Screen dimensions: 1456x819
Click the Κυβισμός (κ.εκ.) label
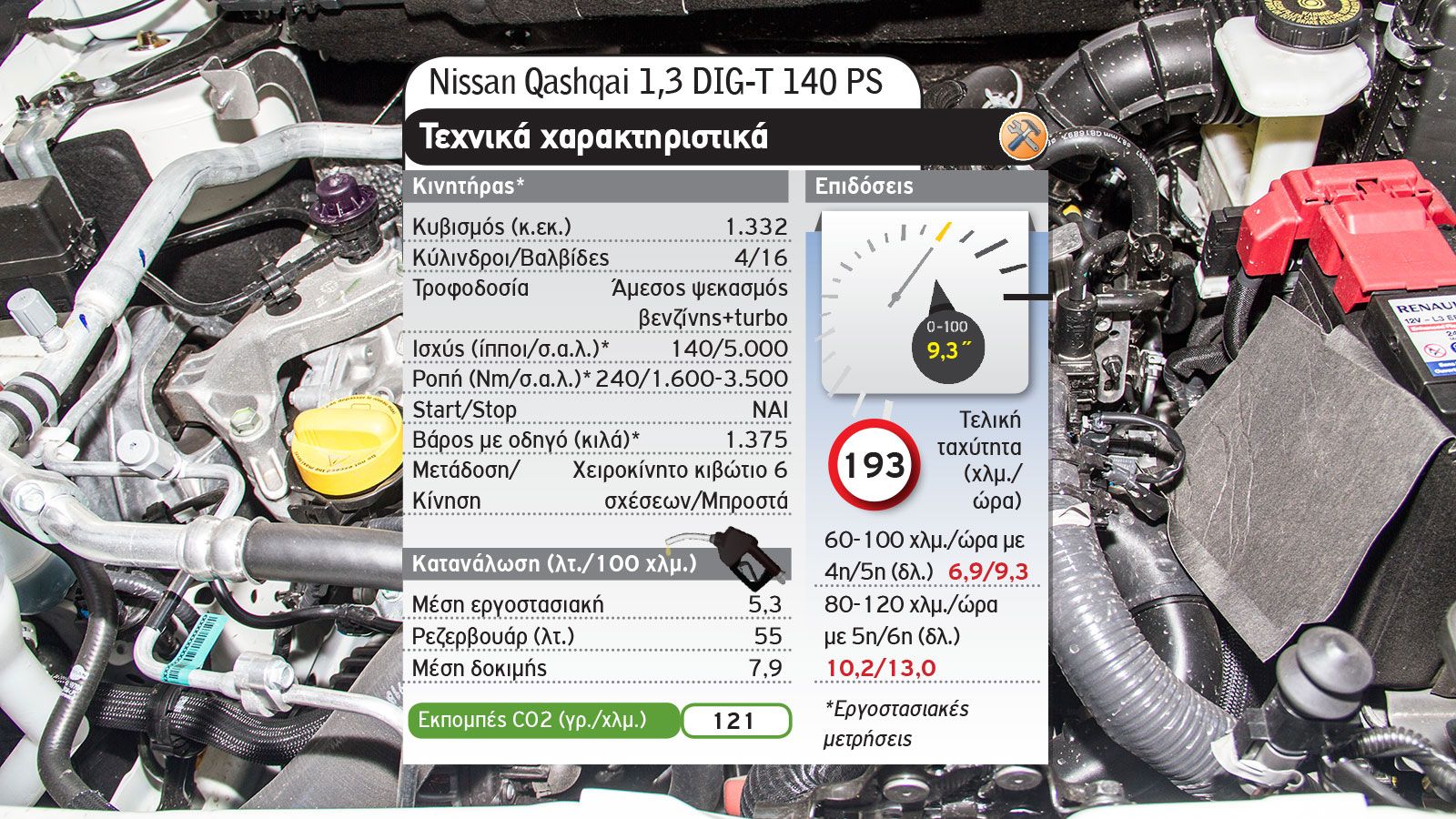(491, 227)
